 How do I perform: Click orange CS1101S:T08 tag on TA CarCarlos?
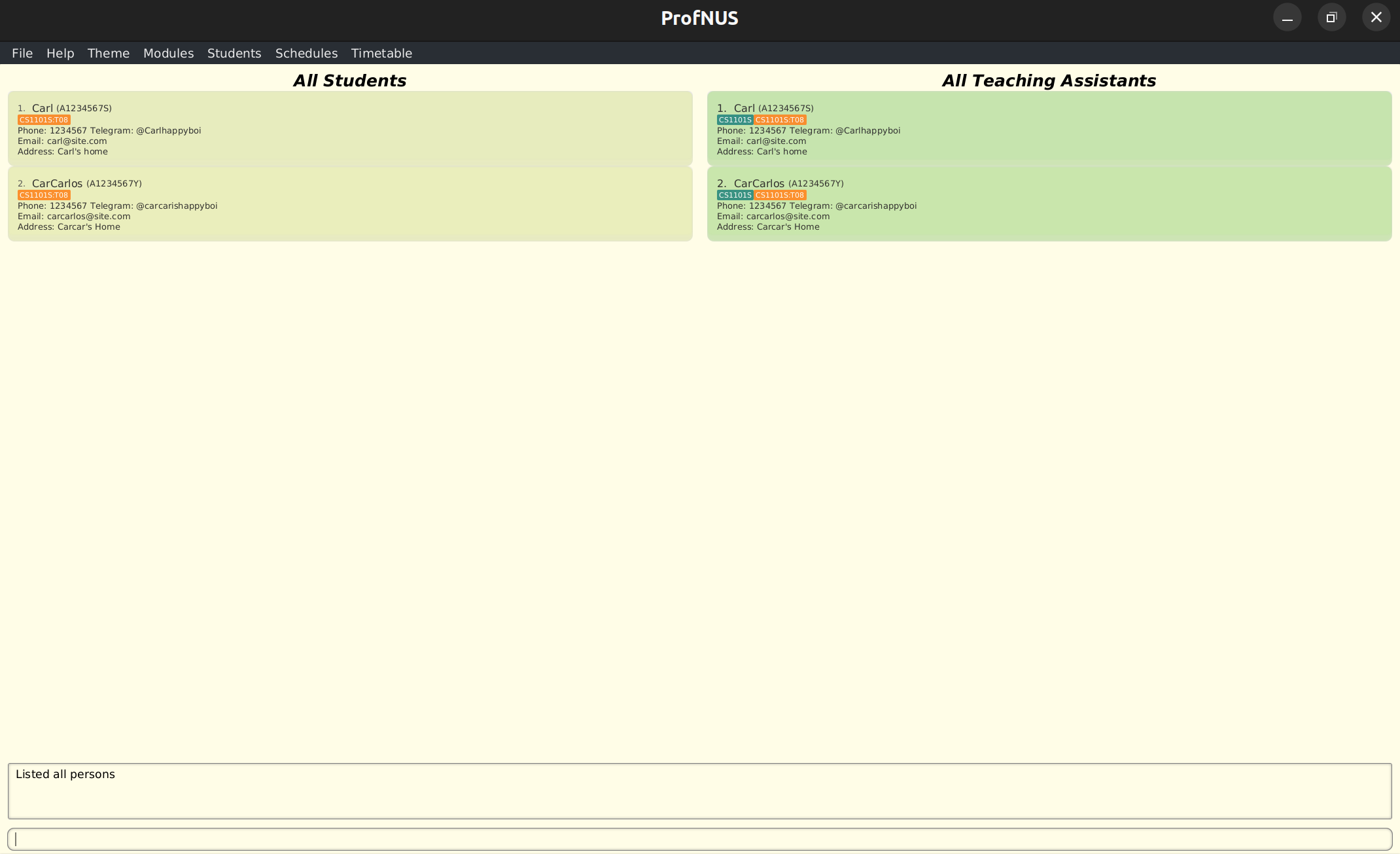[780, 195]
